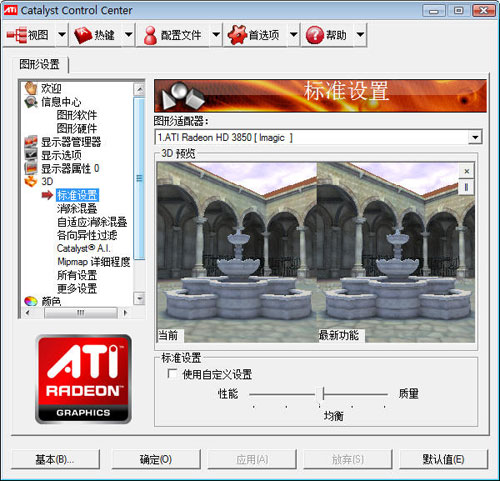Click the 帮助 (Help) question mark icon

click(x=314, y=35)
